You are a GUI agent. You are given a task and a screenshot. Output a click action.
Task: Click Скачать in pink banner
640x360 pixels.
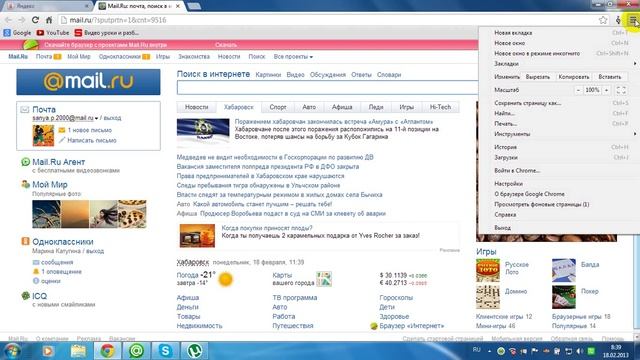click(x=226, y=45)
